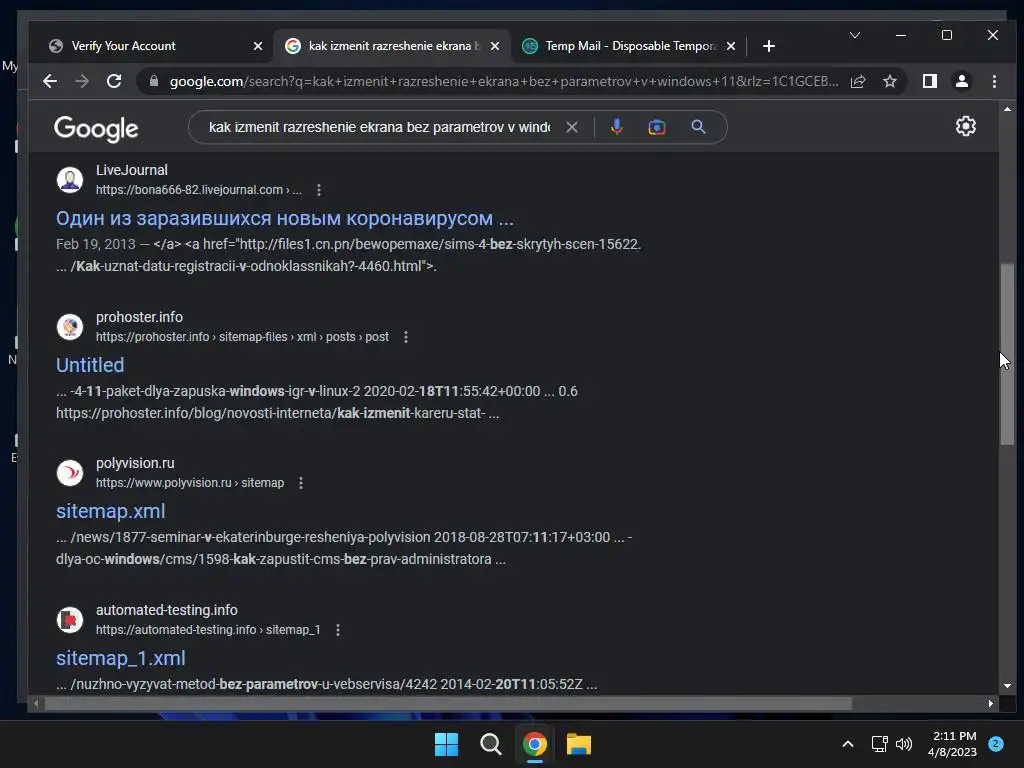The height and width of the screenshot is (768, 1024).
Task: Show hidden system tray icons
Action: point(848,744)
